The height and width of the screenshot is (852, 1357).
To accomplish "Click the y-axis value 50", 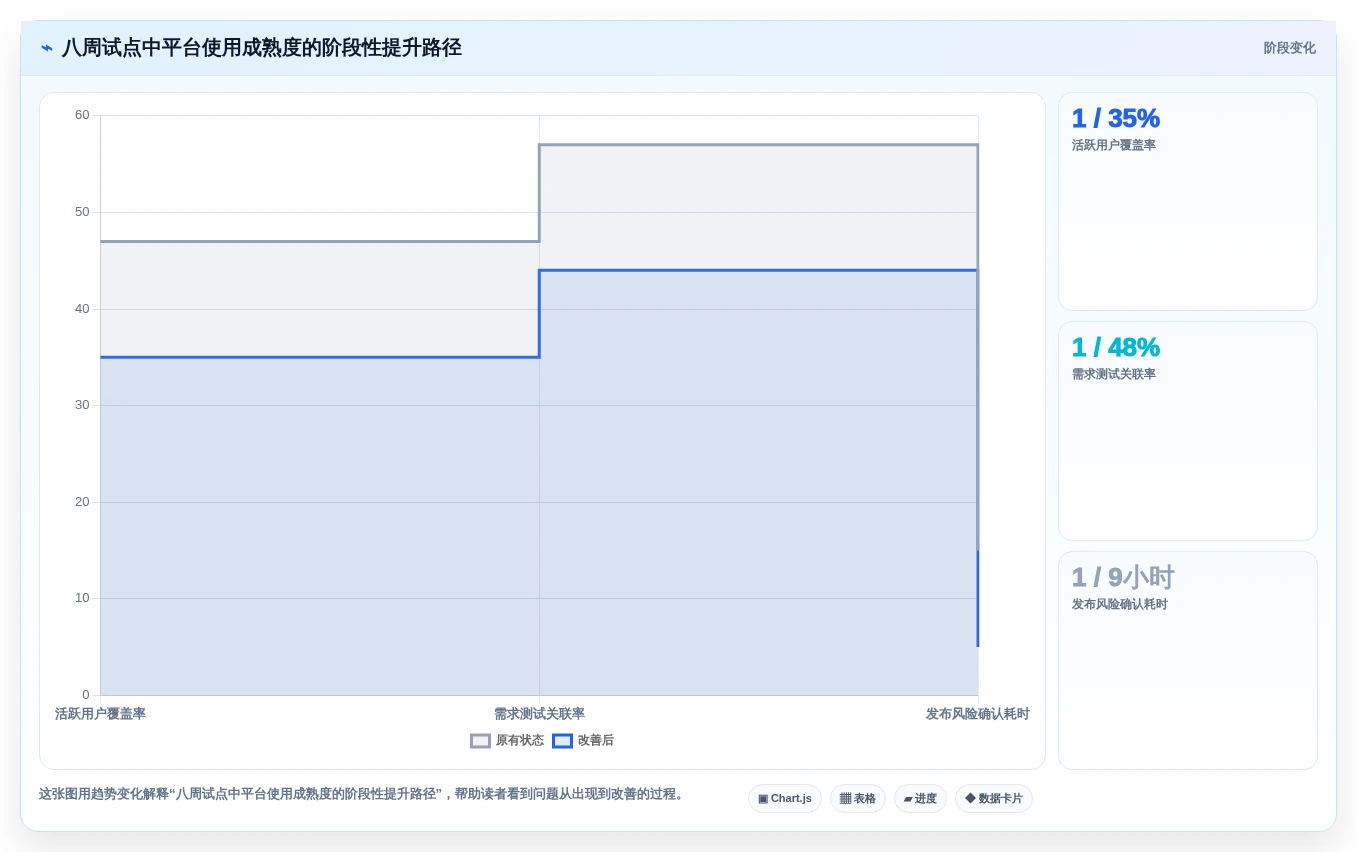I will point(82,212).
